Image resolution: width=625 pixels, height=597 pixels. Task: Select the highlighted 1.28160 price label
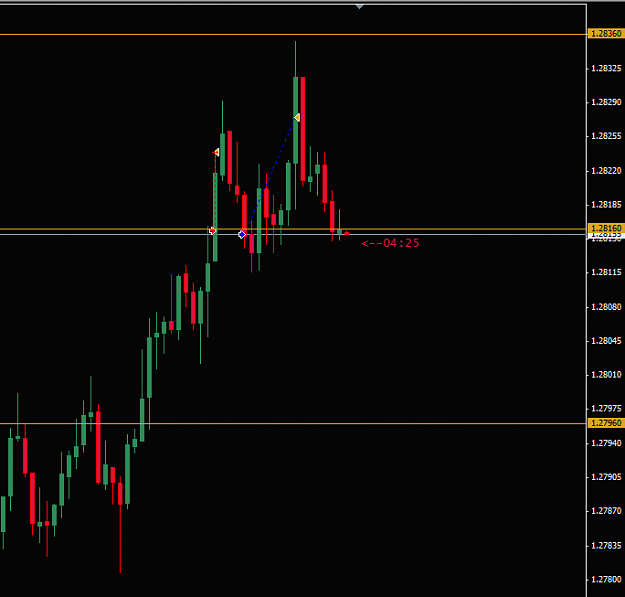[606, 228]
